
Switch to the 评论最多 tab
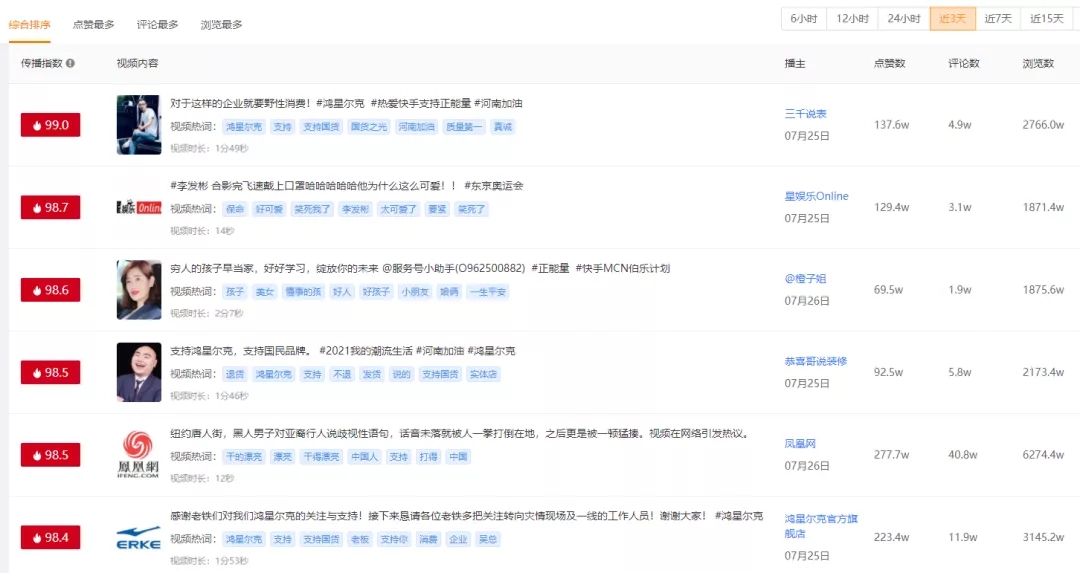pyautogui.click(x=157, y=25)
